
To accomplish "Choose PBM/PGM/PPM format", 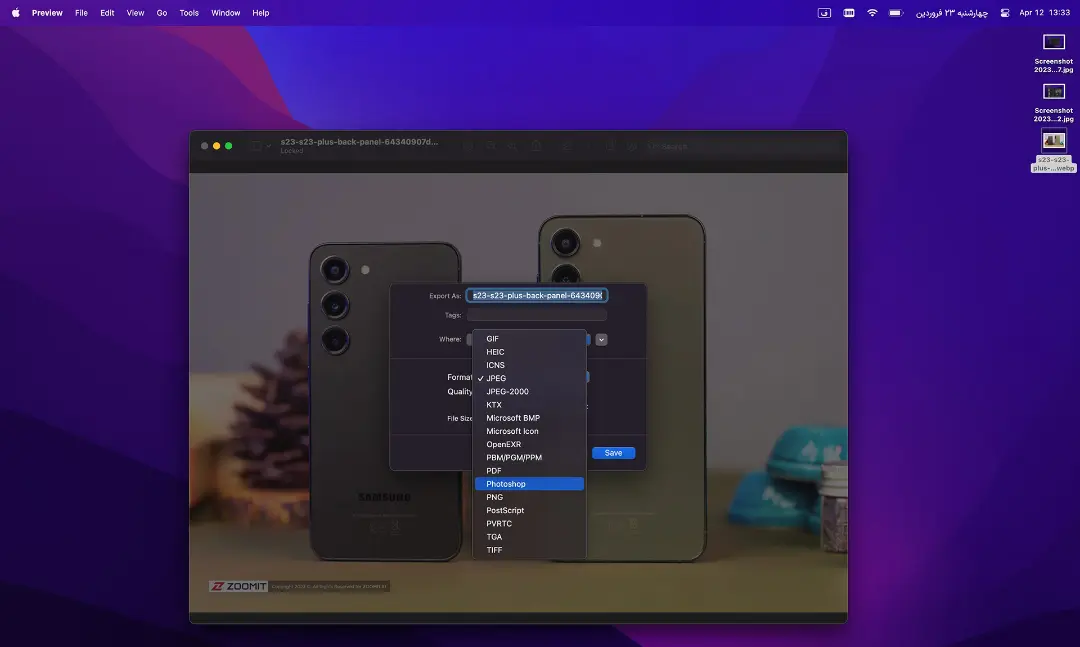I will pyautogui.click(x=529, y=458).
